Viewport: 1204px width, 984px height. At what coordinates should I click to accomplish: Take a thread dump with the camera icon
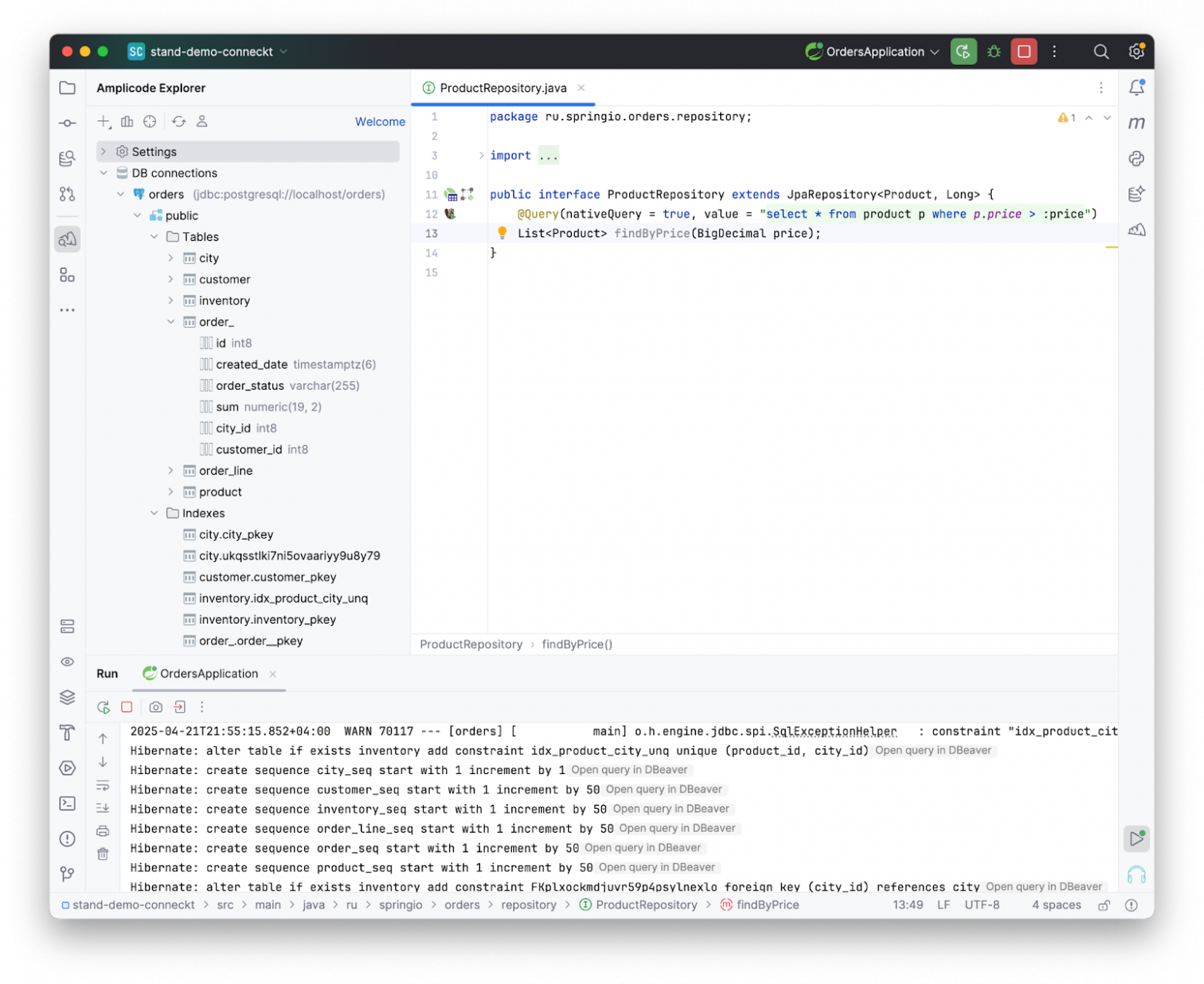(156, 707)
